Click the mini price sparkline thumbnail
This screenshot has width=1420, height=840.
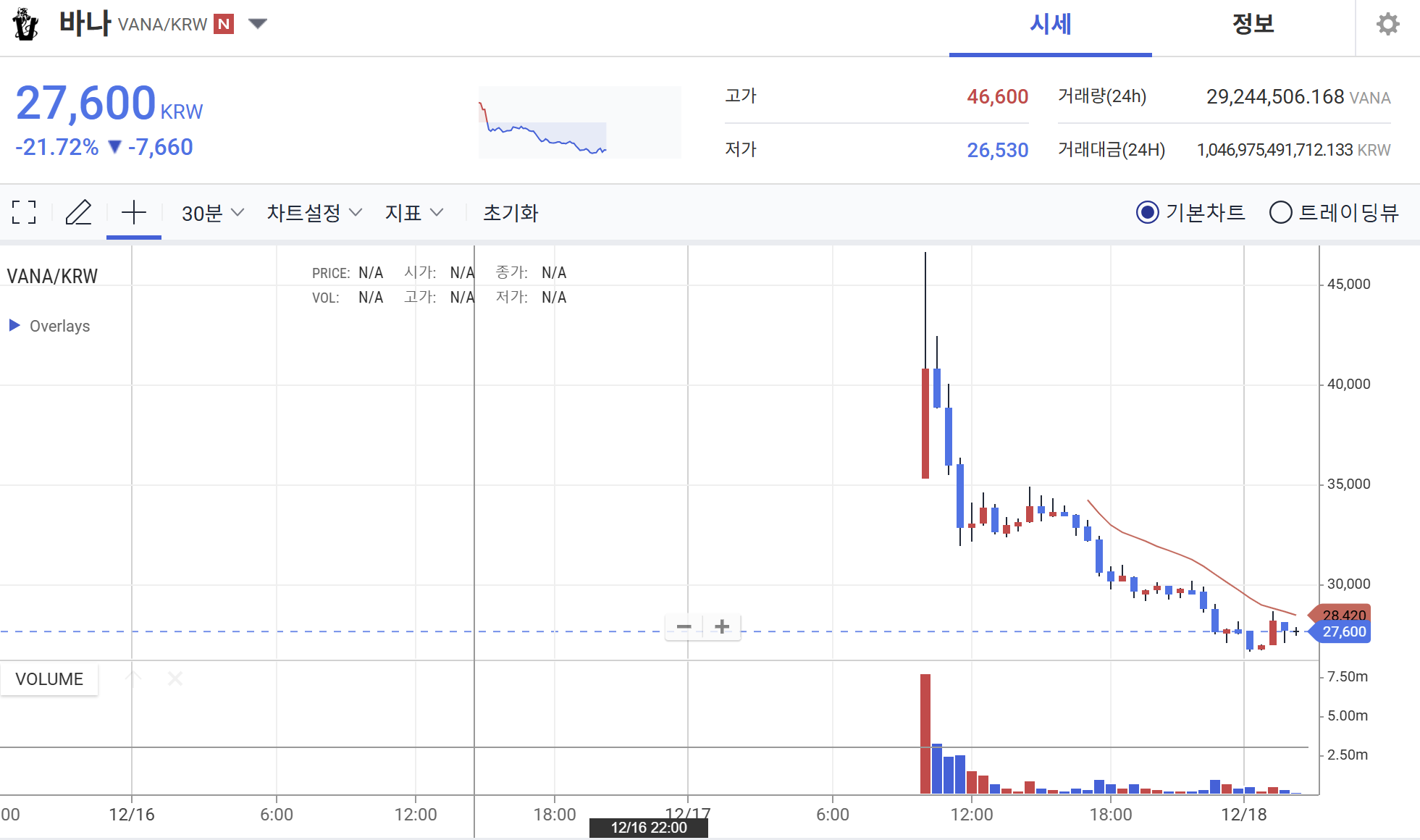click(579, 122)
